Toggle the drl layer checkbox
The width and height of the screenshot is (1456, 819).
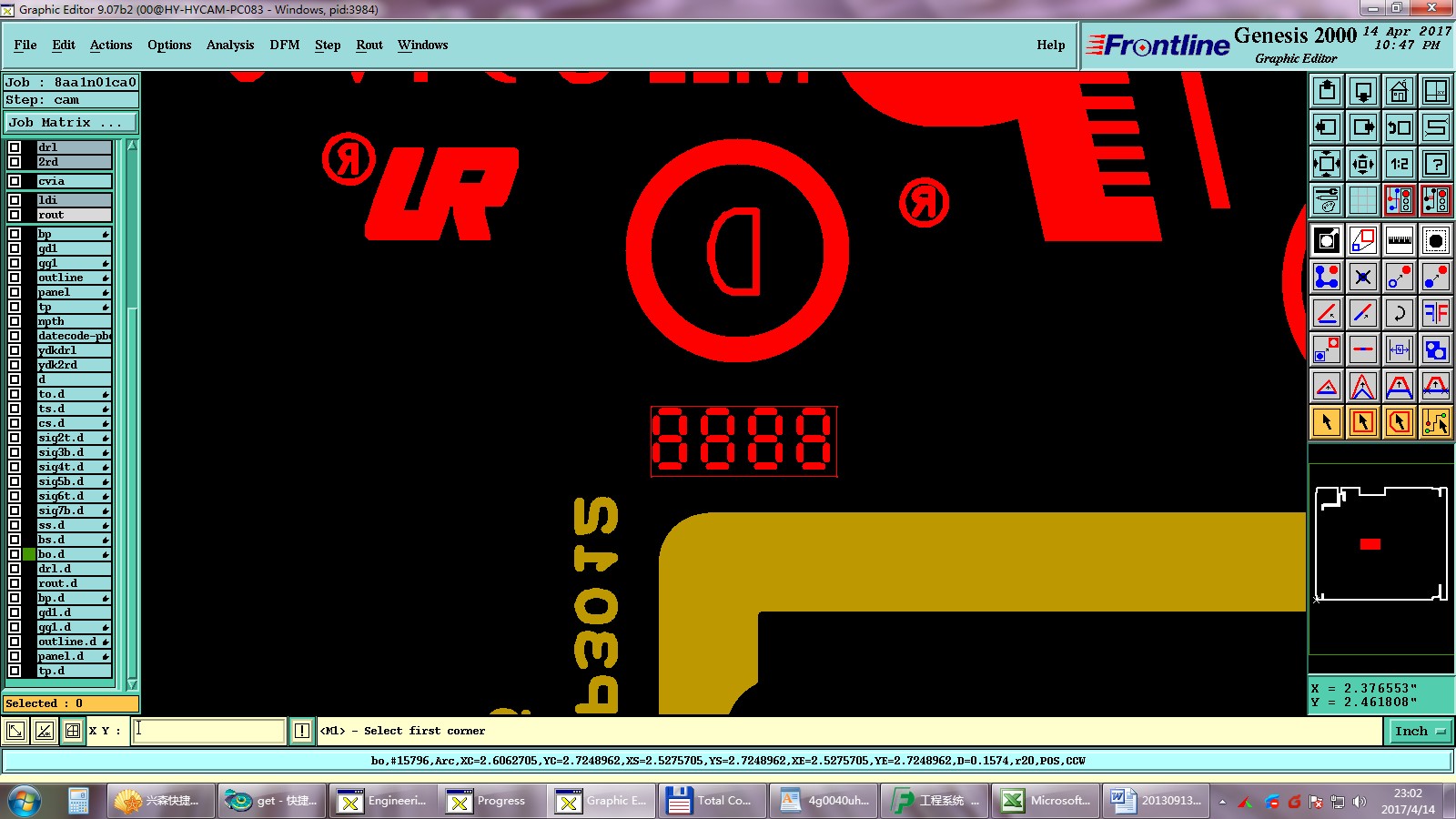tap(15, 147)
